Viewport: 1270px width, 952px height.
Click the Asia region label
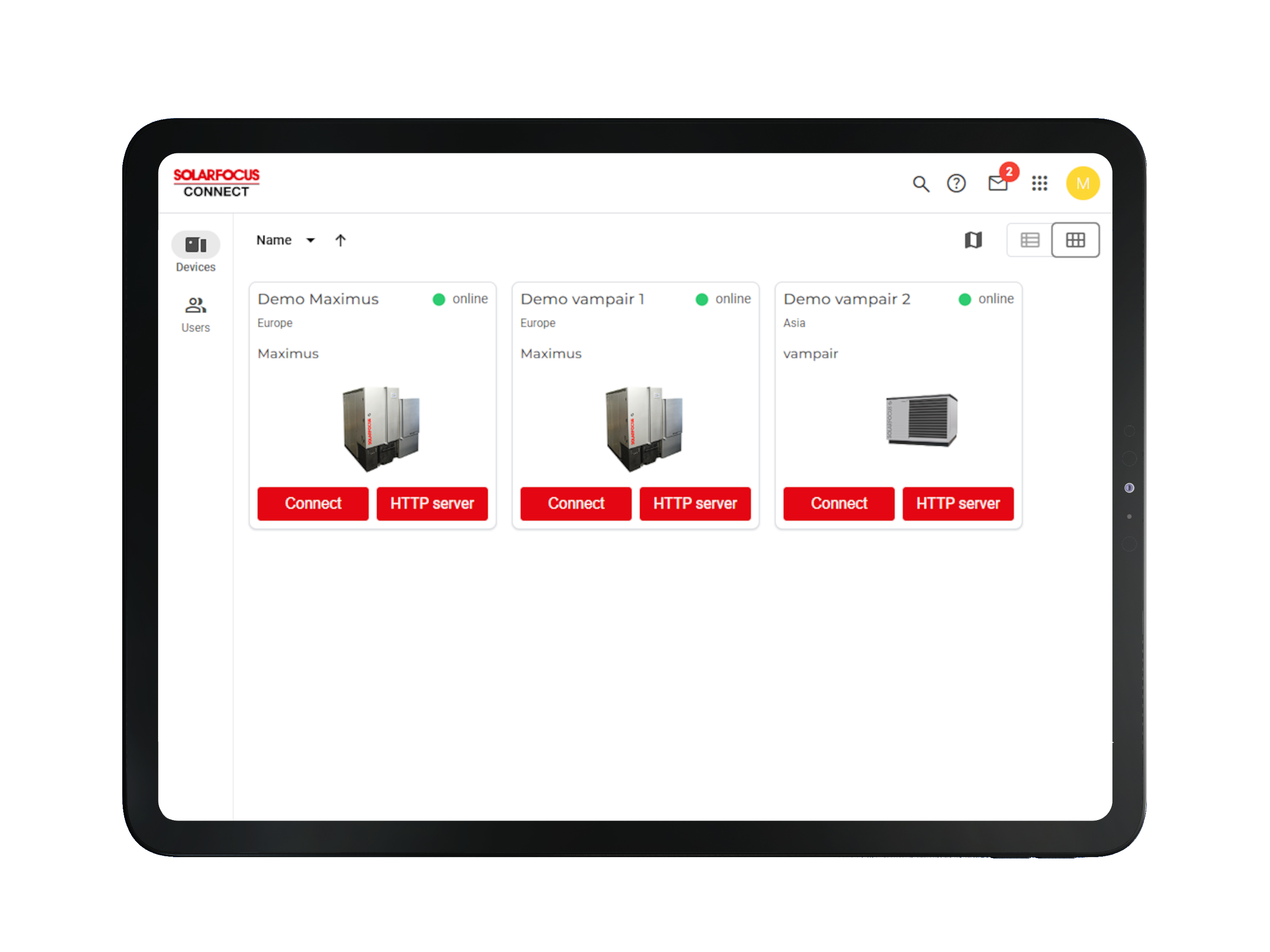(x=794, y=323)
